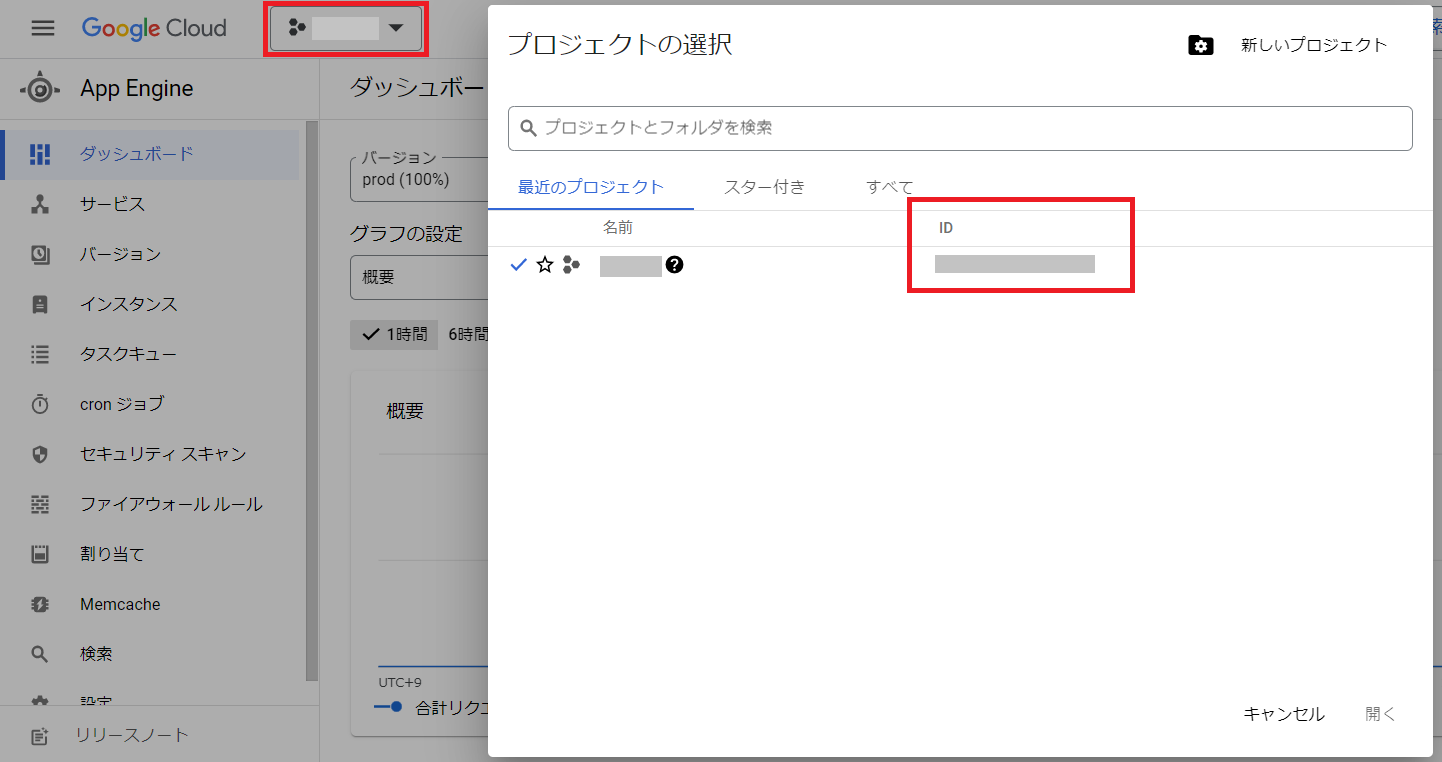Image resolution: width=1442 pixels, height=762 pixels.
Task: Click the サービス icon
Action: coord(40,204)
